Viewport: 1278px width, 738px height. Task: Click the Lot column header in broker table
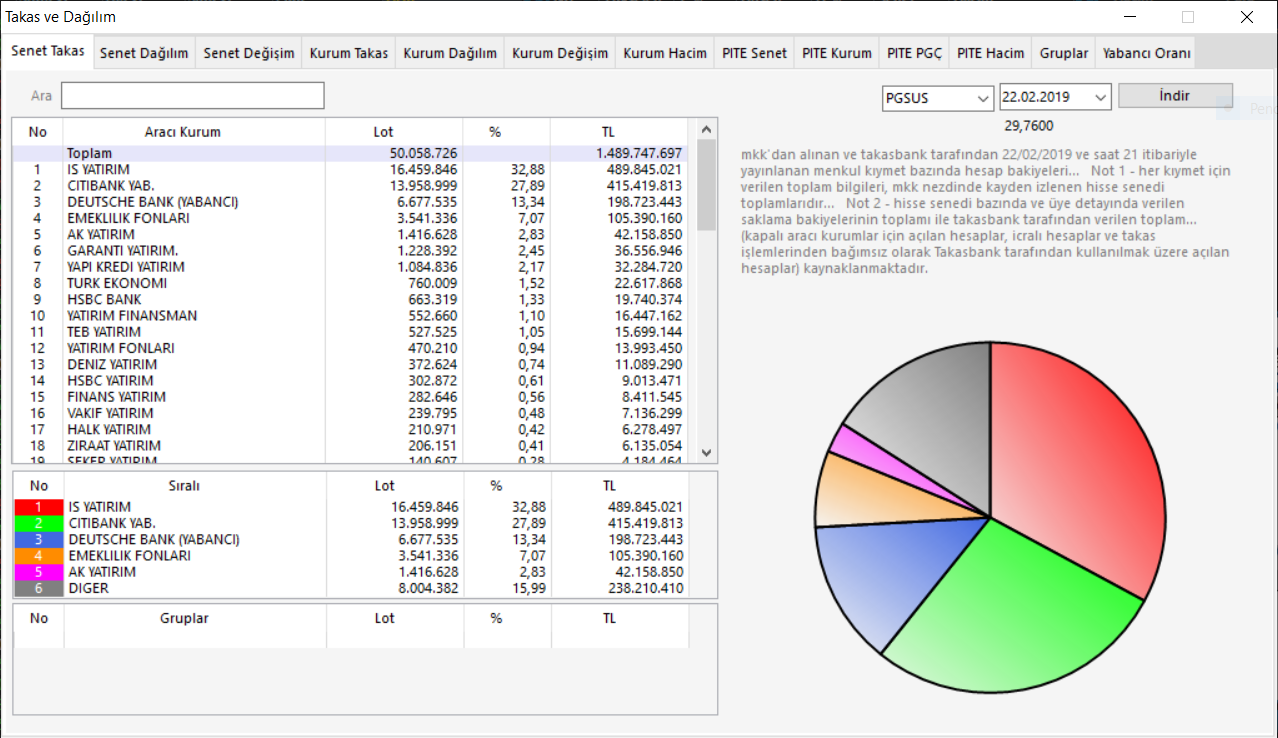tap(384, 132)
